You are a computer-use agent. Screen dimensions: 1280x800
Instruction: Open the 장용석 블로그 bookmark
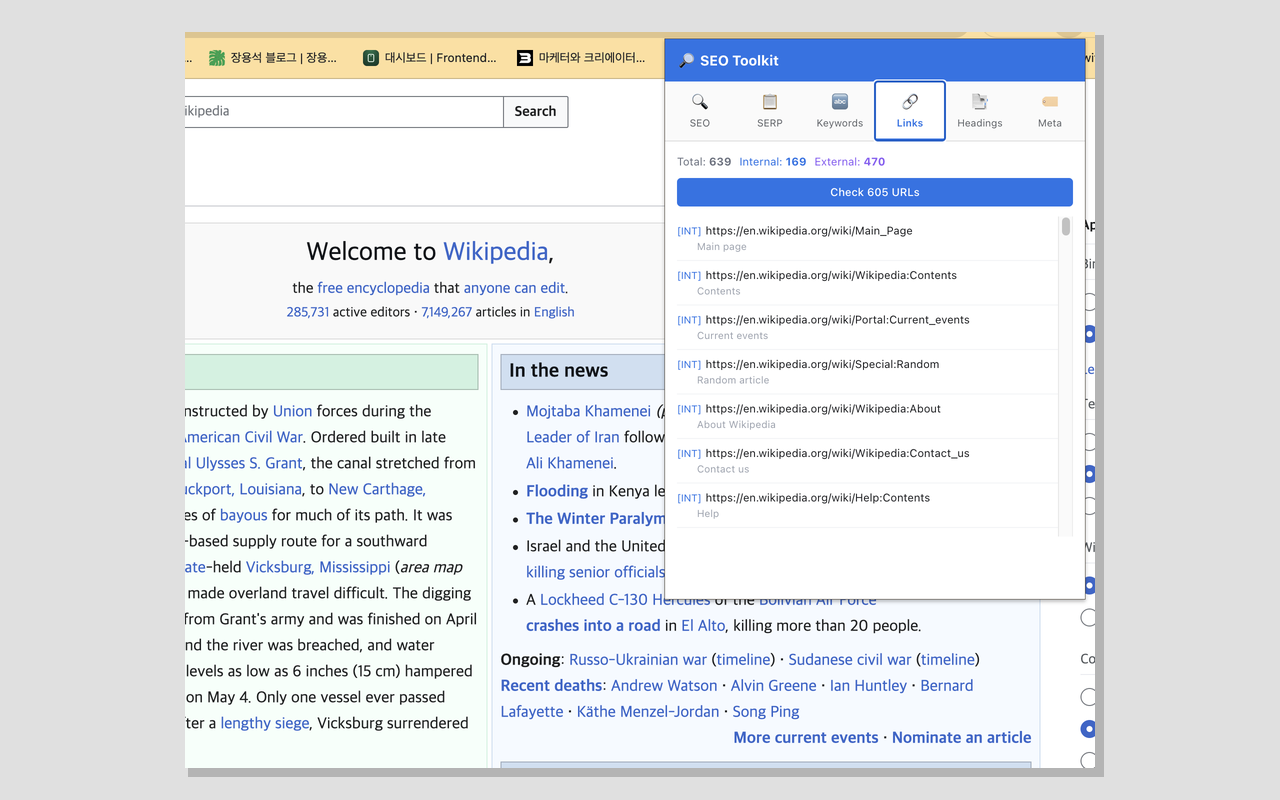click(x=273, y=58)
